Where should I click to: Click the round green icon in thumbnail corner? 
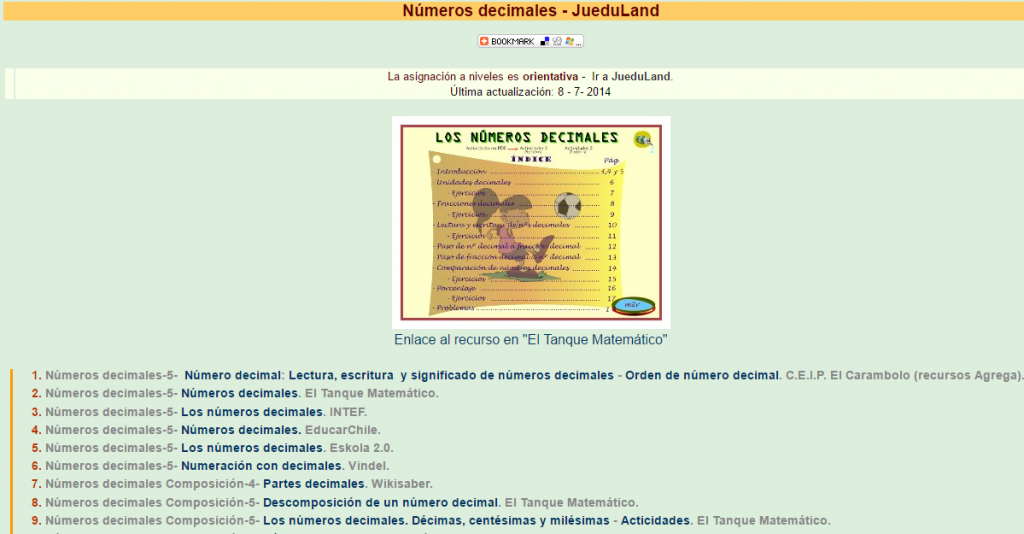(644, 140)
